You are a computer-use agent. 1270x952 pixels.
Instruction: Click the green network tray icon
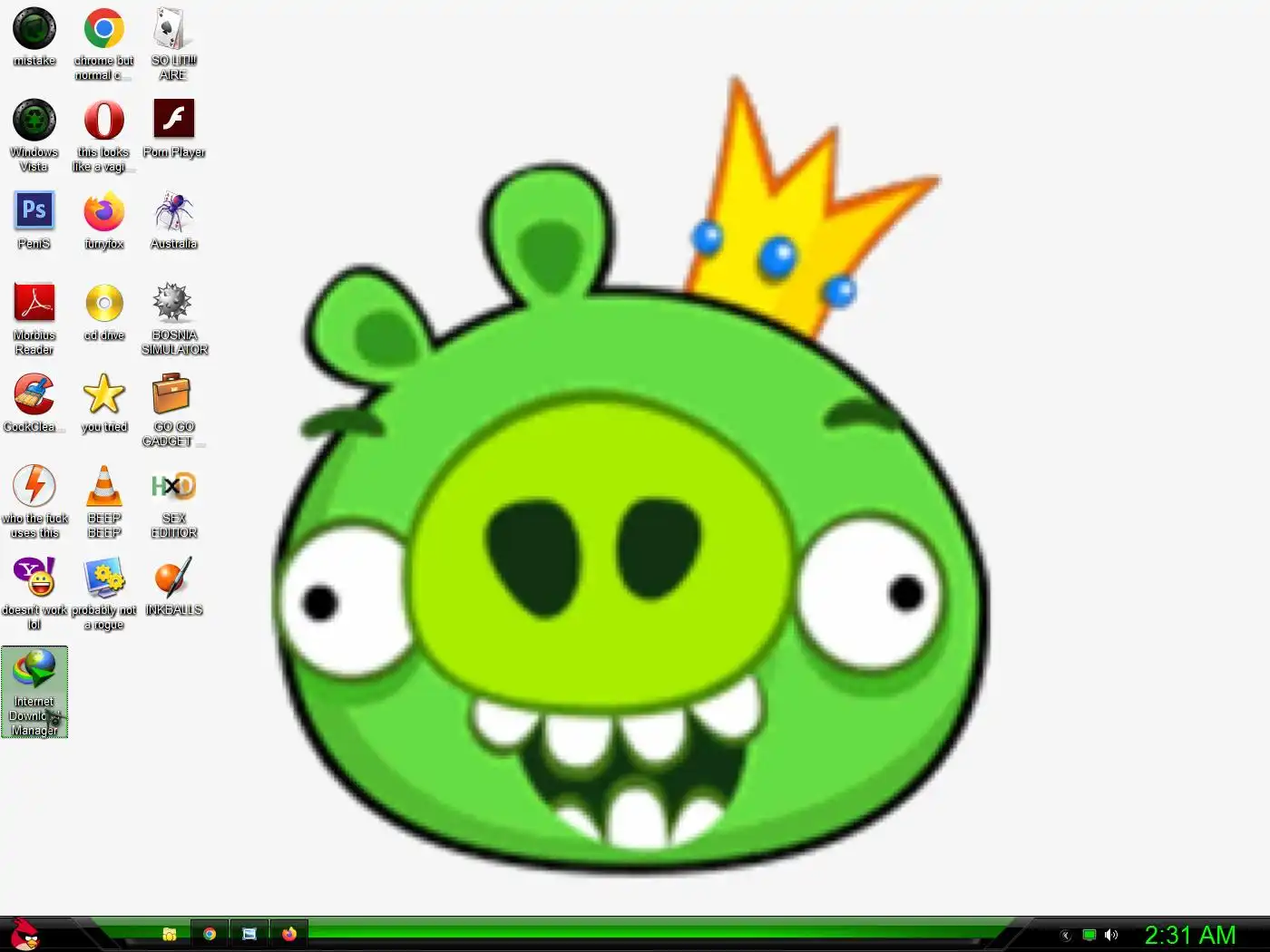coord(1089,935)
